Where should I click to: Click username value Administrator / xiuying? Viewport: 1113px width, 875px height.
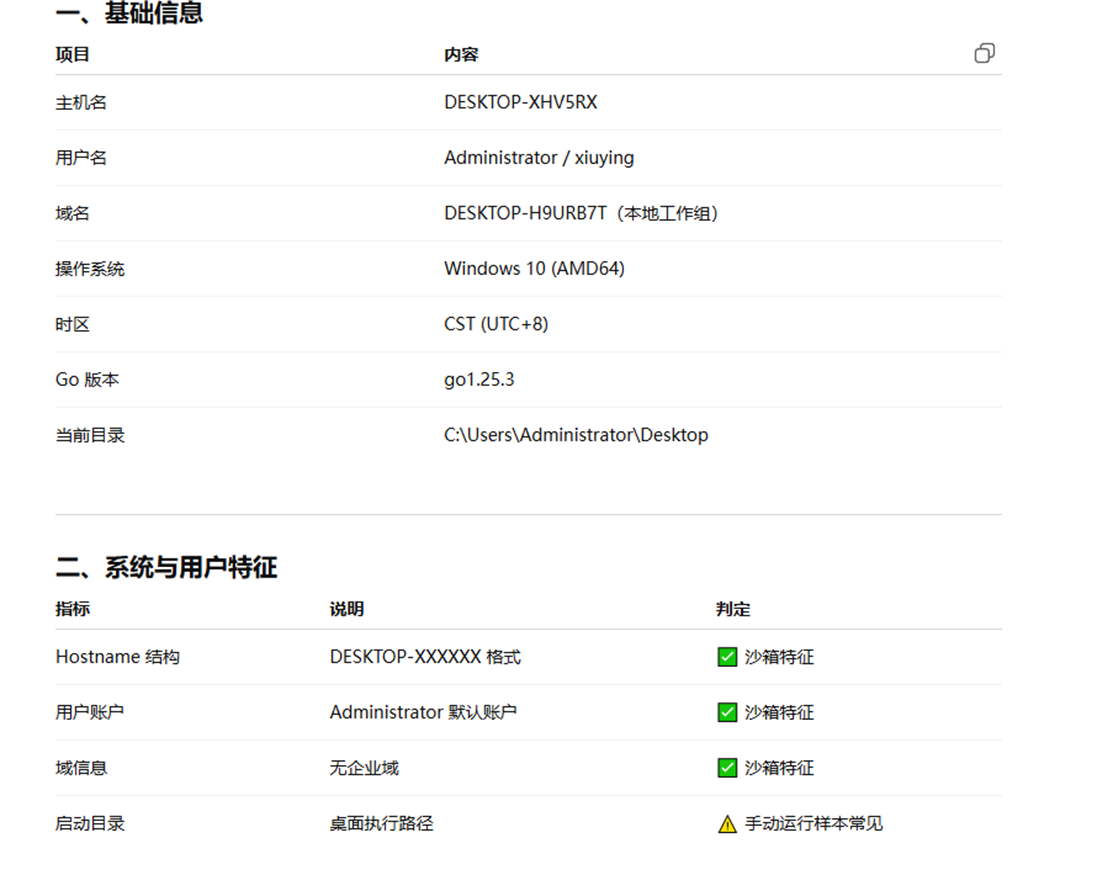click(x=539, y=158)
